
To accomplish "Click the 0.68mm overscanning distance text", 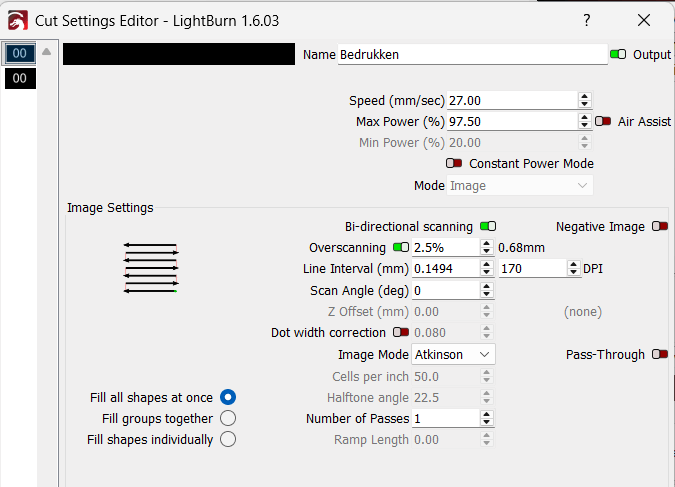I will 521,248.
